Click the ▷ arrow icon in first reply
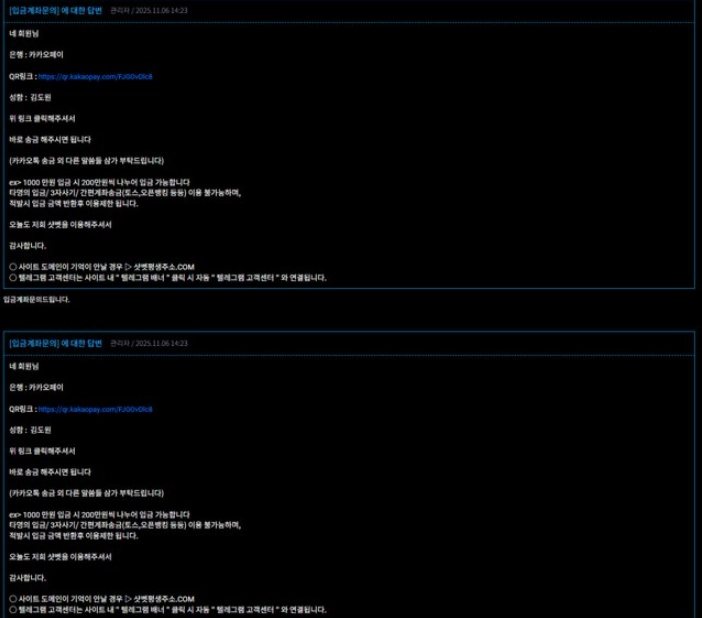Screen dimensions: 702x618 point(129,267)
